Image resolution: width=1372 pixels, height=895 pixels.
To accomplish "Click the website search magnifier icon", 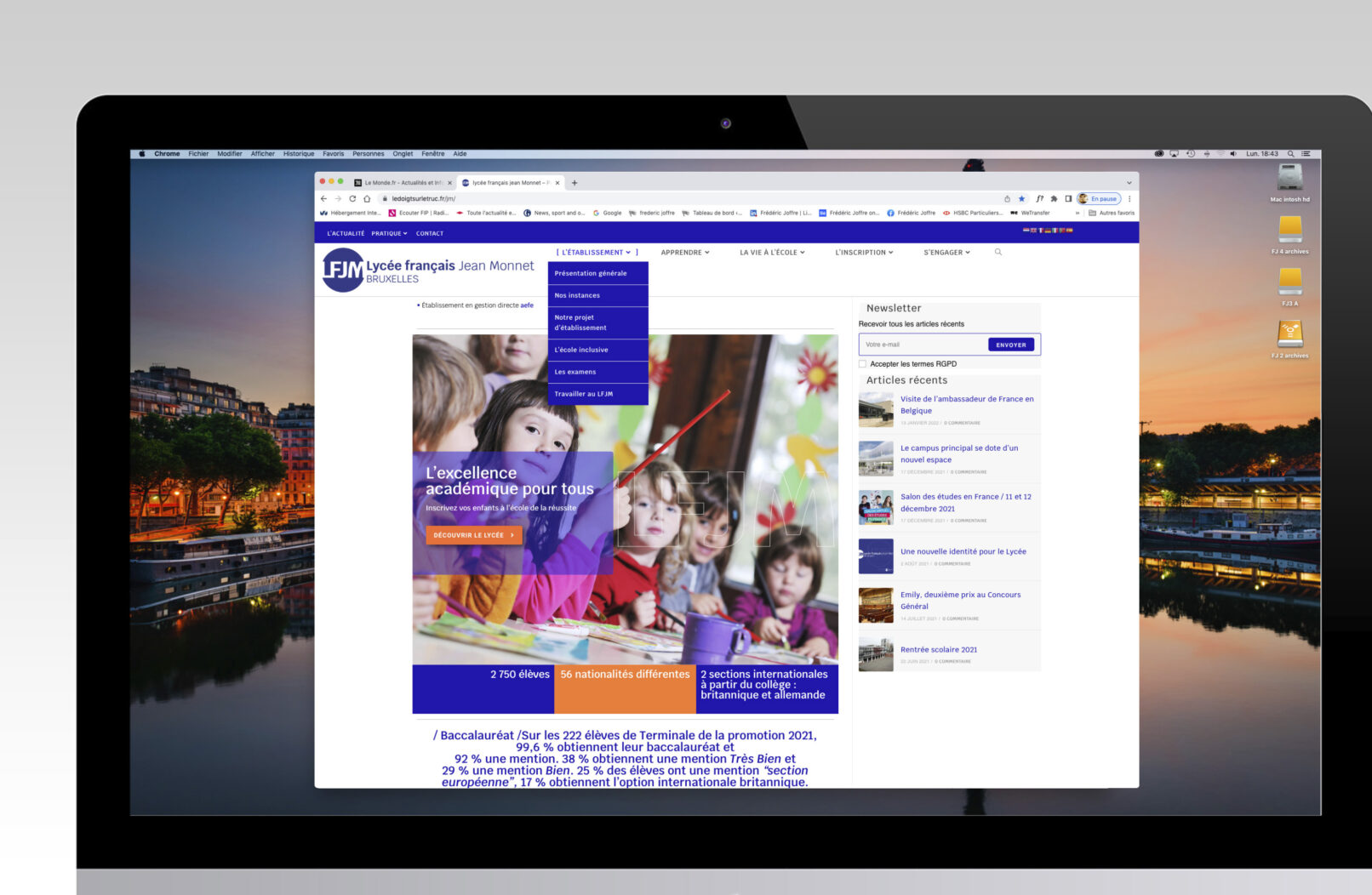I will tap(998, 252).
